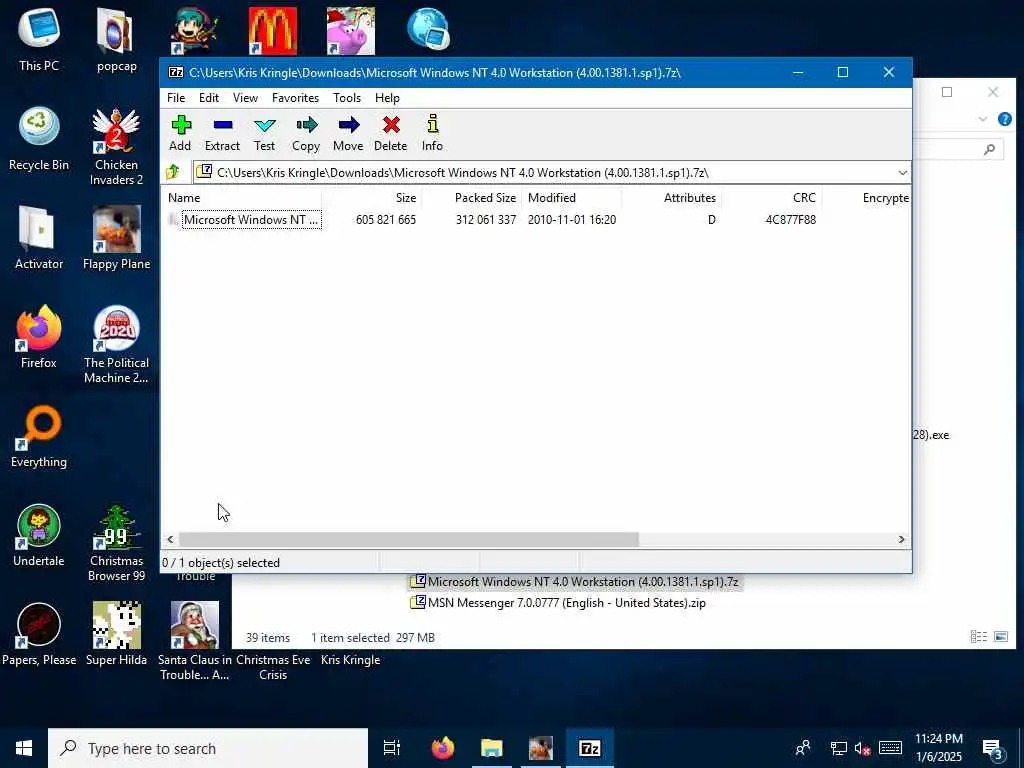Click the Extract toolbar icon
This screenshot has width=1024, height=768.
(x=222, y=133)
